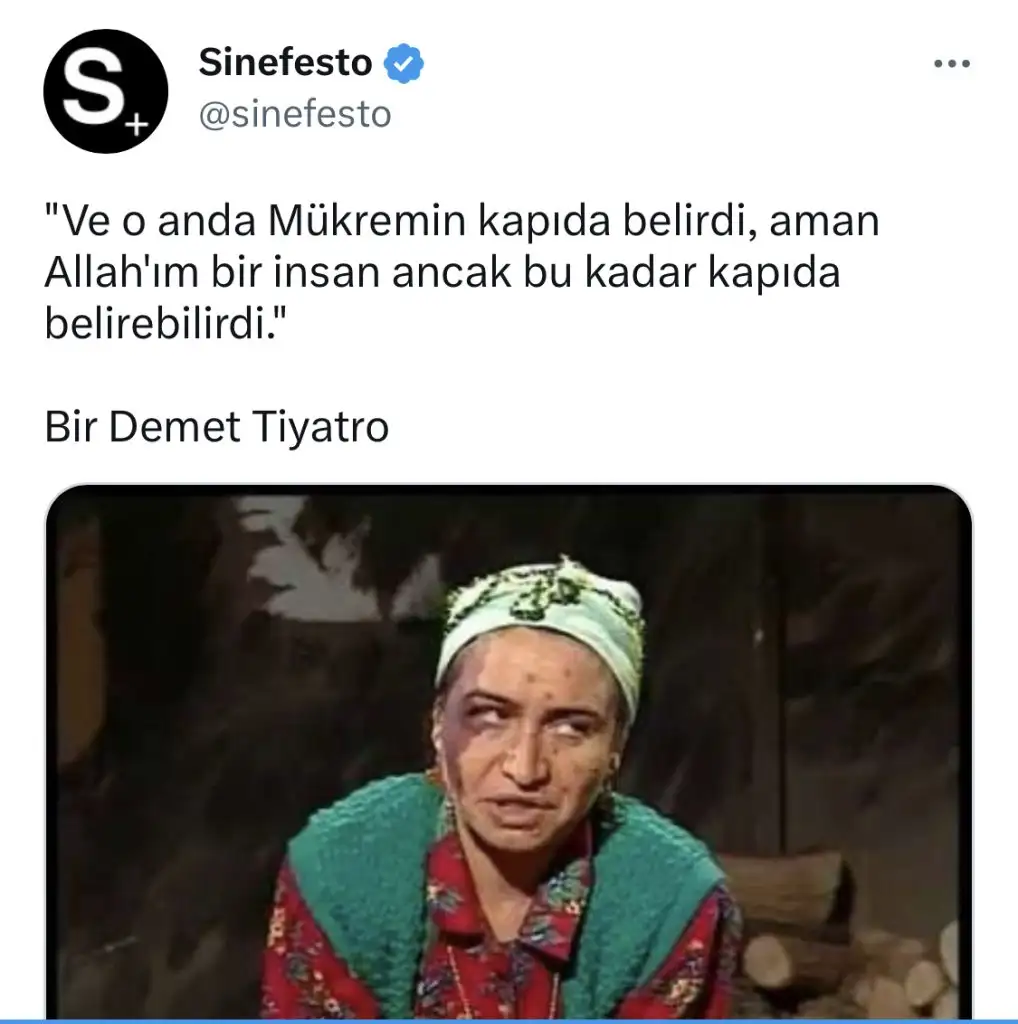Click the "Bir Demet Tiyatro" text line
The height and width of the screenshot is (1024, 1018).
pos(217,427)
